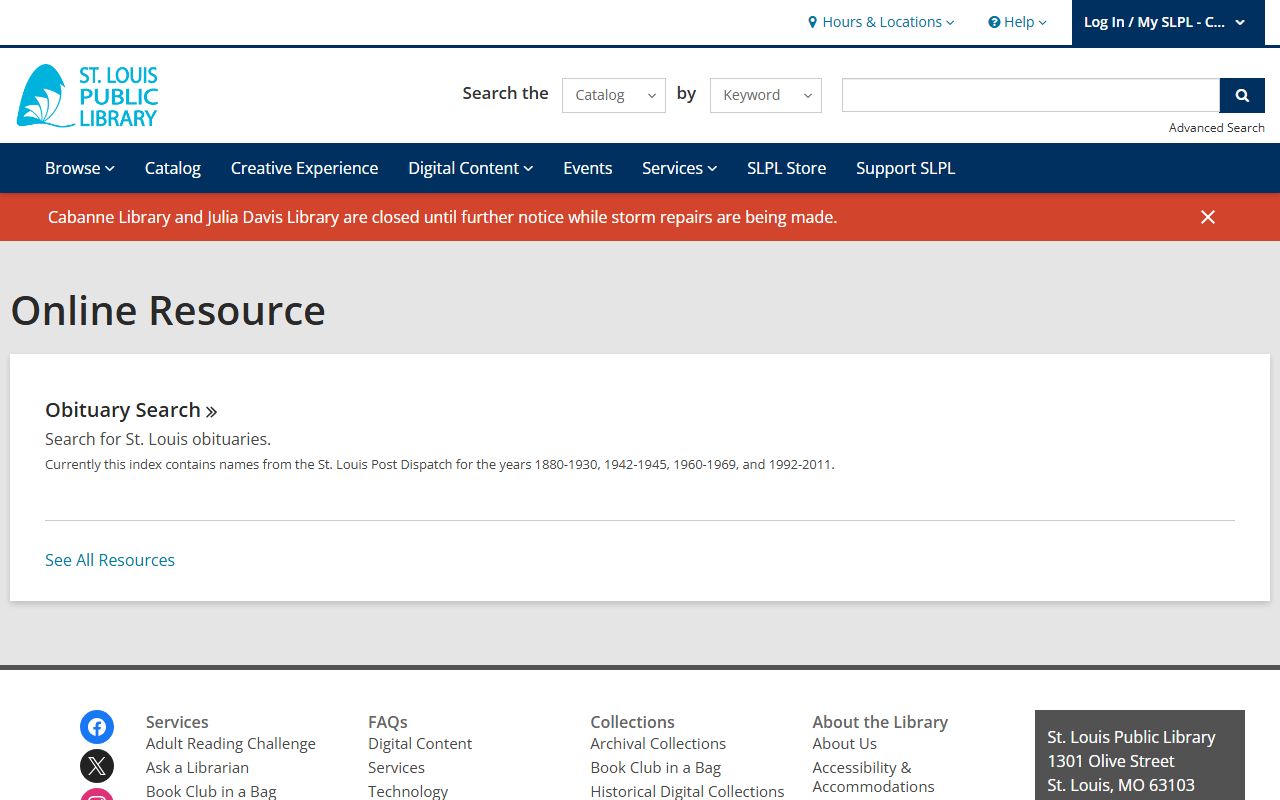Open the X (Twitter) social icon
The width and height of the screenshot is (1280, 800).
tap(97, 767)
